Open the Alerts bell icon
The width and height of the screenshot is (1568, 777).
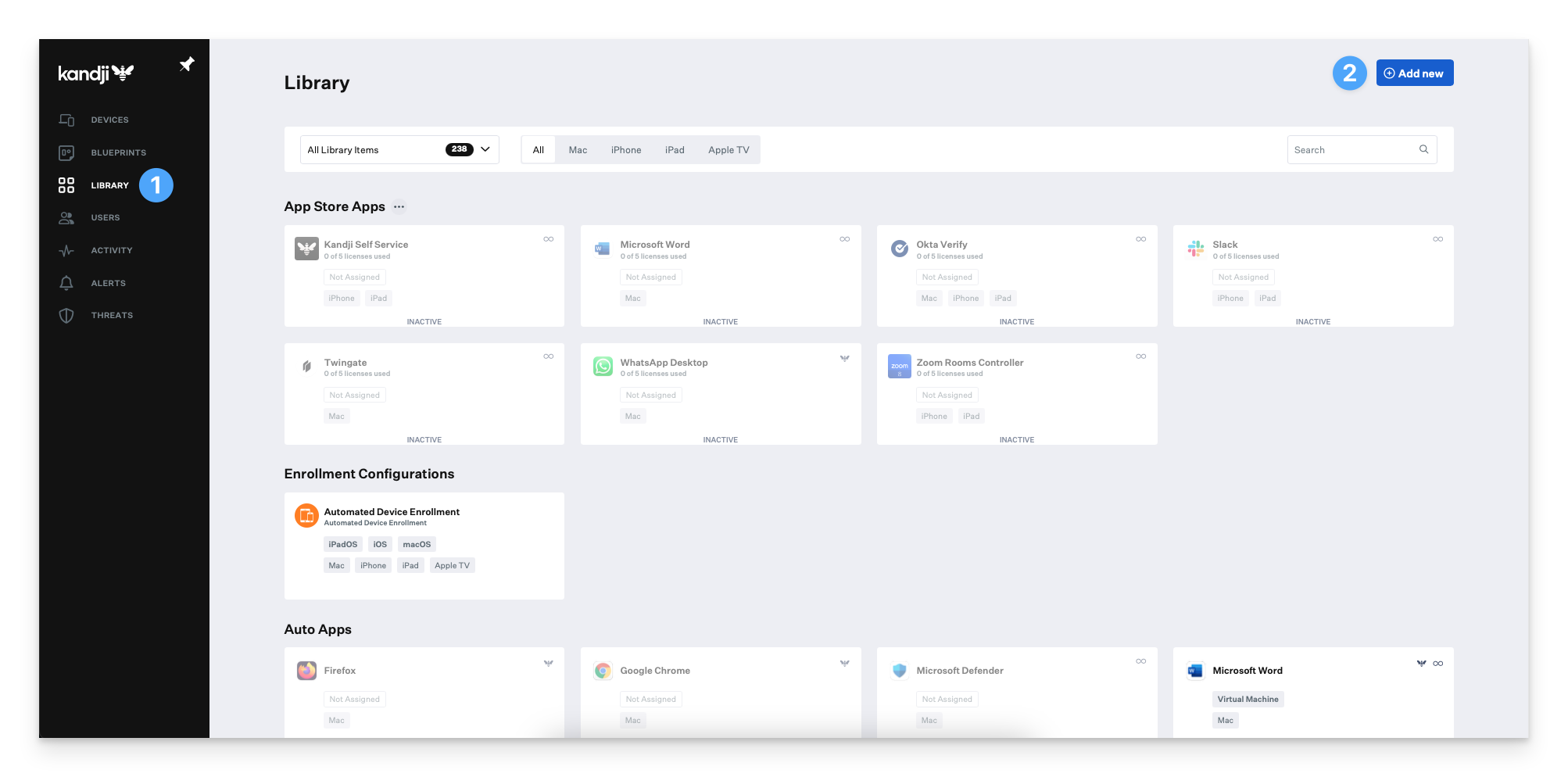(66, 283)
